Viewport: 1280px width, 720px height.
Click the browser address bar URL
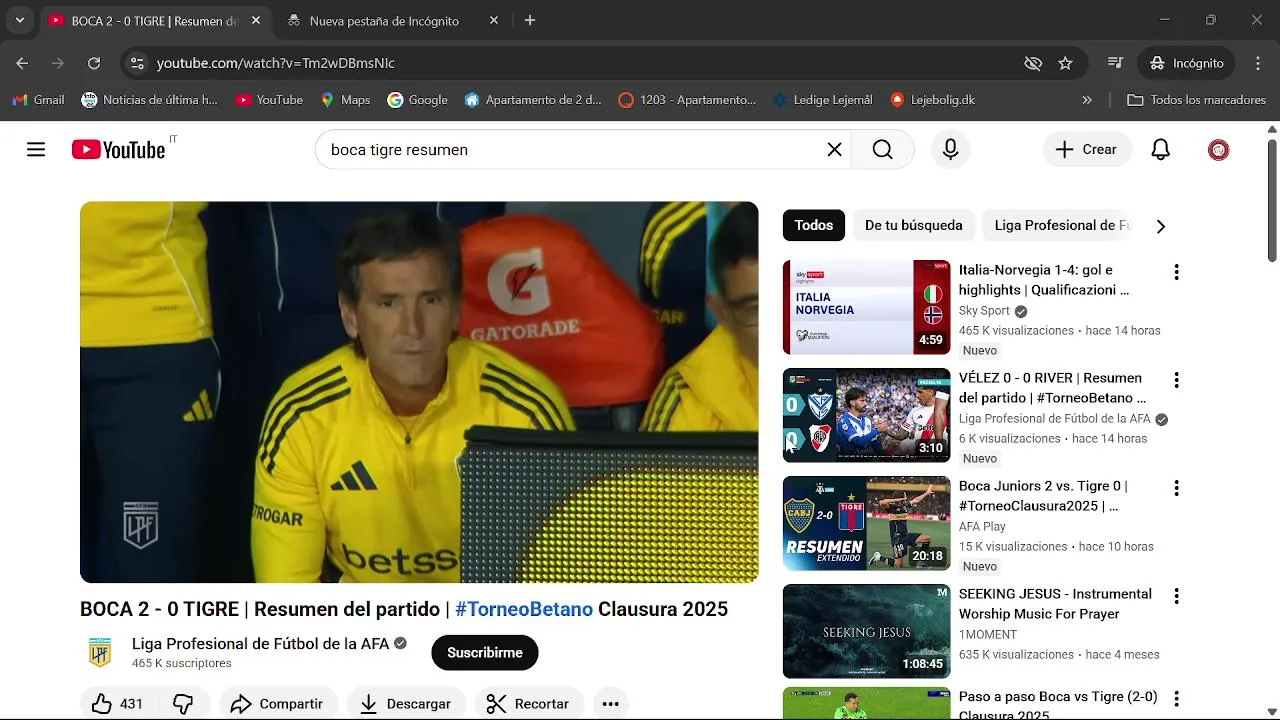pos(276,63)
